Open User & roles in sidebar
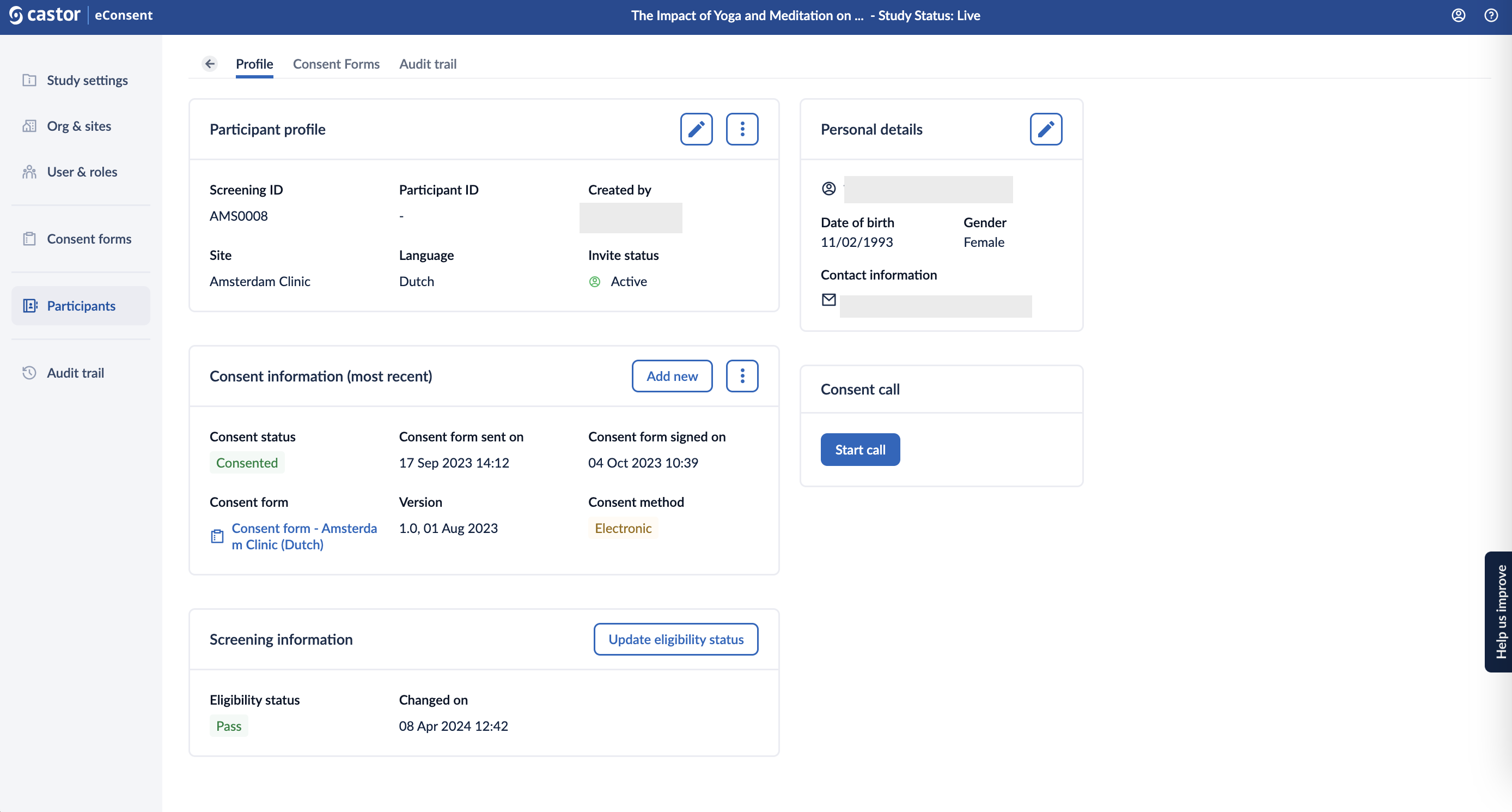This screenshot has height=812, width=1512. pos(81,172)
